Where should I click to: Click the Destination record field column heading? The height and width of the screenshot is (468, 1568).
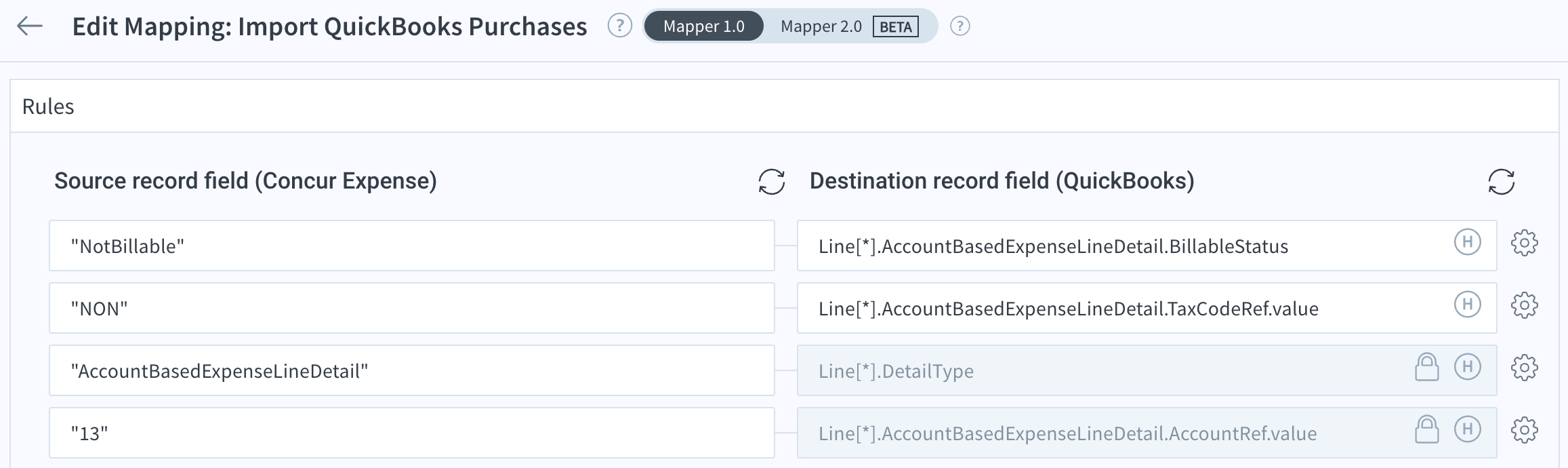1002,181
